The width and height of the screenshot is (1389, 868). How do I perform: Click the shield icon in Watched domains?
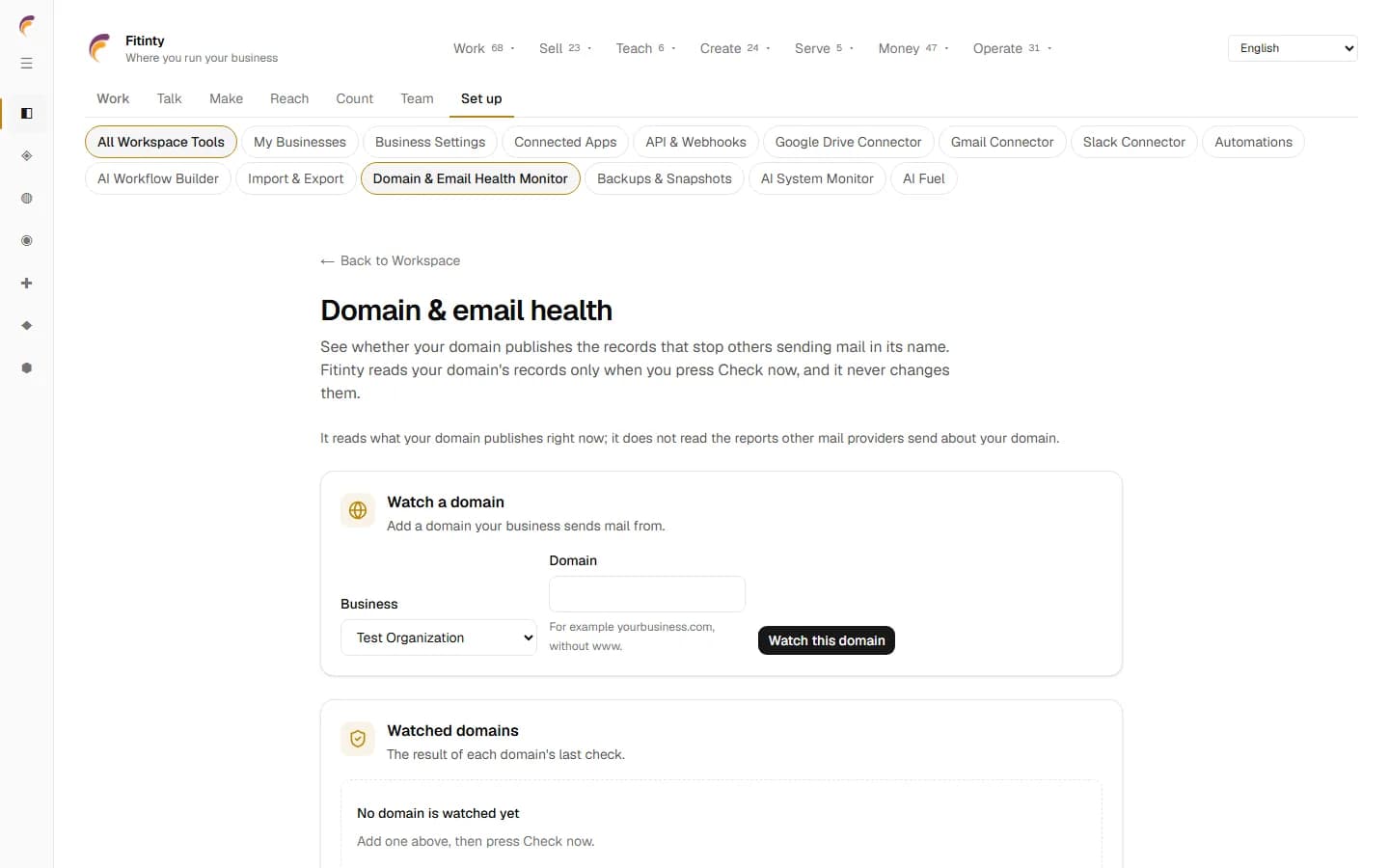(358, 739)
